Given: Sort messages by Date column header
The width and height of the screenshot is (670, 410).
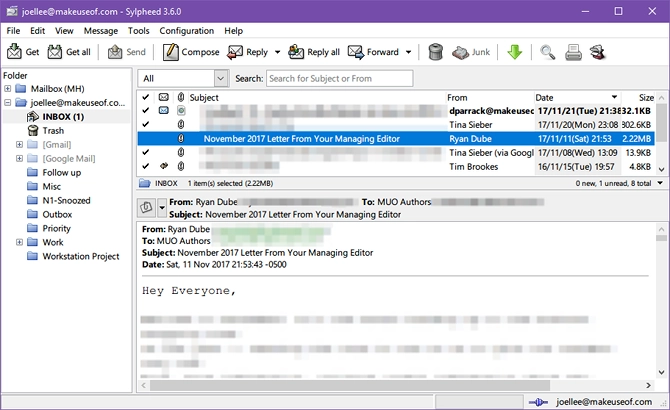Looking at the screenshot, I should tap(577, 97).
